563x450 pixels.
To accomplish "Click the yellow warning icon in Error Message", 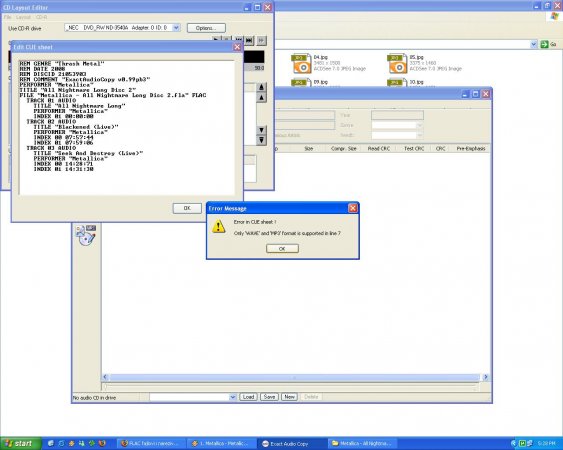I will [x=218, y=227].
